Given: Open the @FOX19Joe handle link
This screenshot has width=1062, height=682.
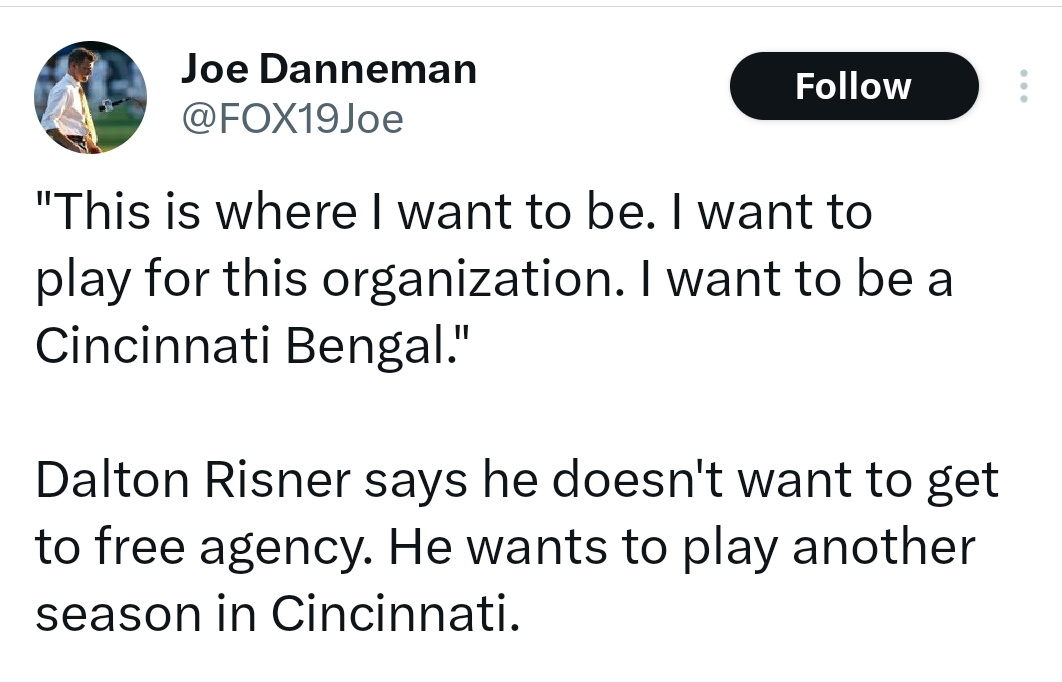Looking at the screenshot, I should coord(291,120).
